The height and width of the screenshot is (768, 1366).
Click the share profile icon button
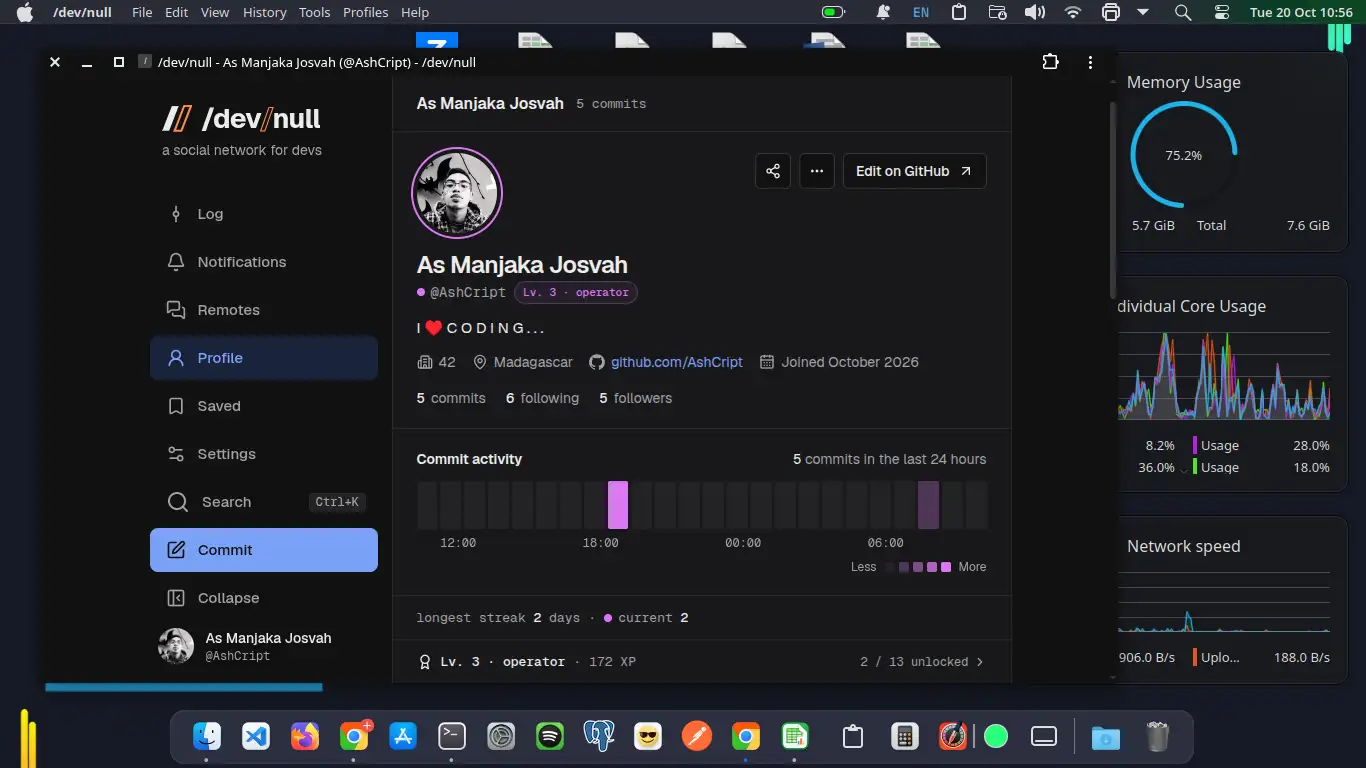773,171
